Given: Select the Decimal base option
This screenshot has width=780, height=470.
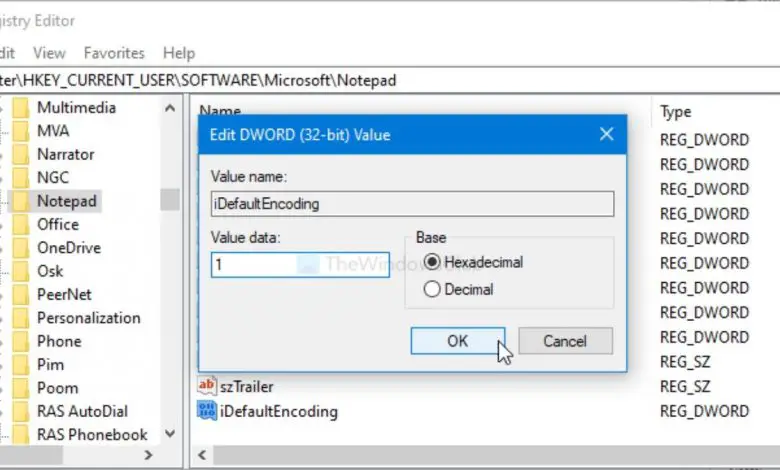Looking at the screenshot, I should click(433, 289).
